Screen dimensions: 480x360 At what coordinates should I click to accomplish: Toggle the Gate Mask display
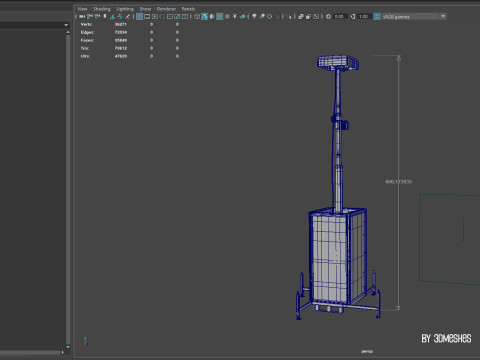pyautogui.click(x=162, y=16)
